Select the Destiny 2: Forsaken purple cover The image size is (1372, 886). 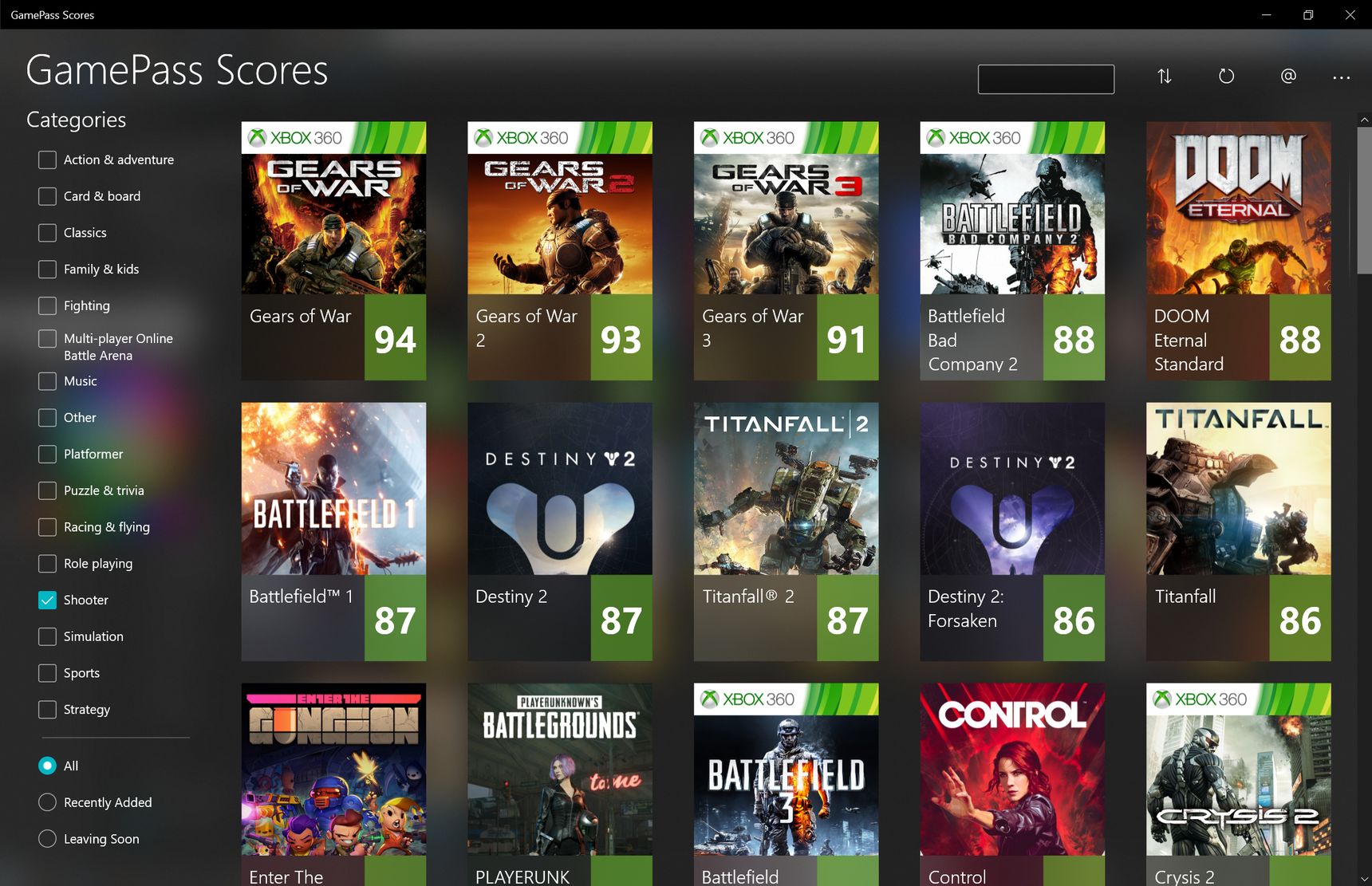1012,489
